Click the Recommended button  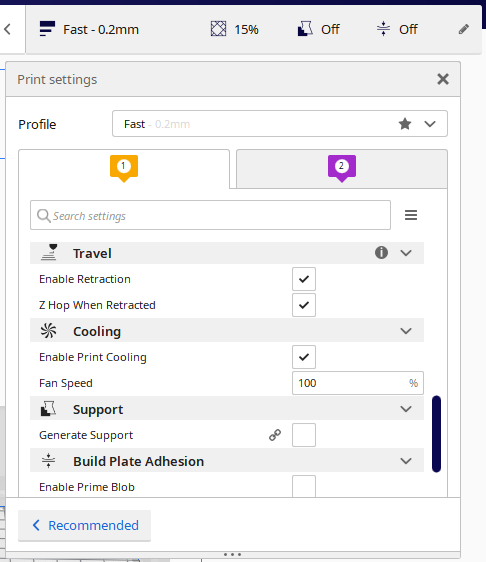coord(85,525)
